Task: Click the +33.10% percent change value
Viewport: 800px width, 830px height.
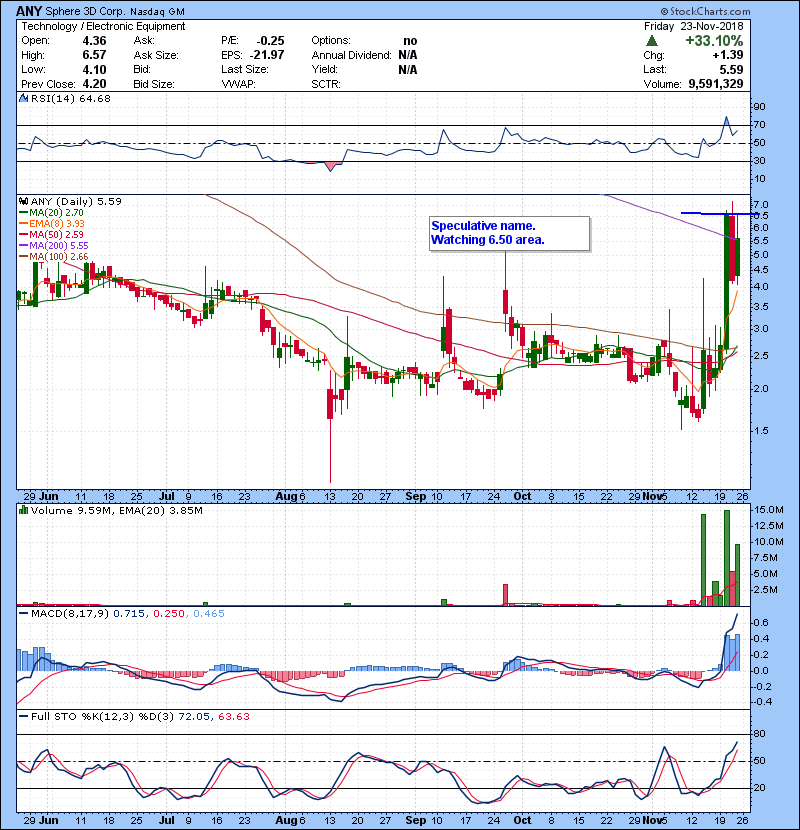Action: pos(714,41)
